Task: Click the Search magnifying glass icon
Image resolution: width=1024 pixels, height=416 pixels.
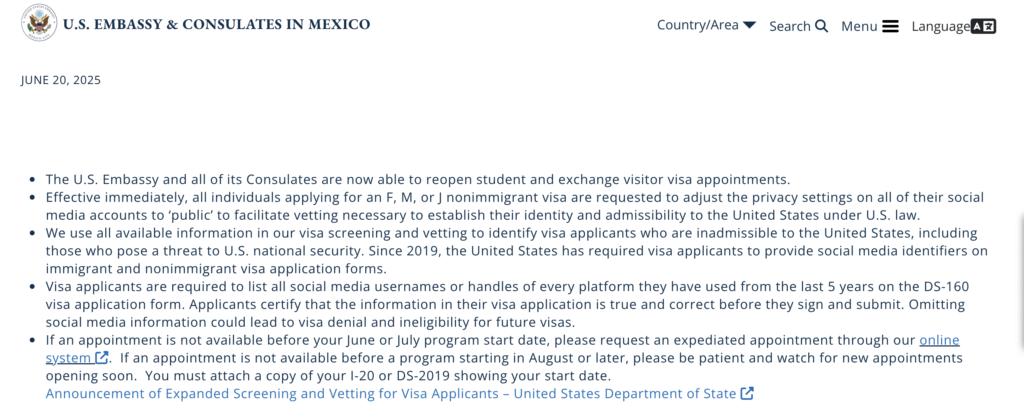Action: pos(822,26)
